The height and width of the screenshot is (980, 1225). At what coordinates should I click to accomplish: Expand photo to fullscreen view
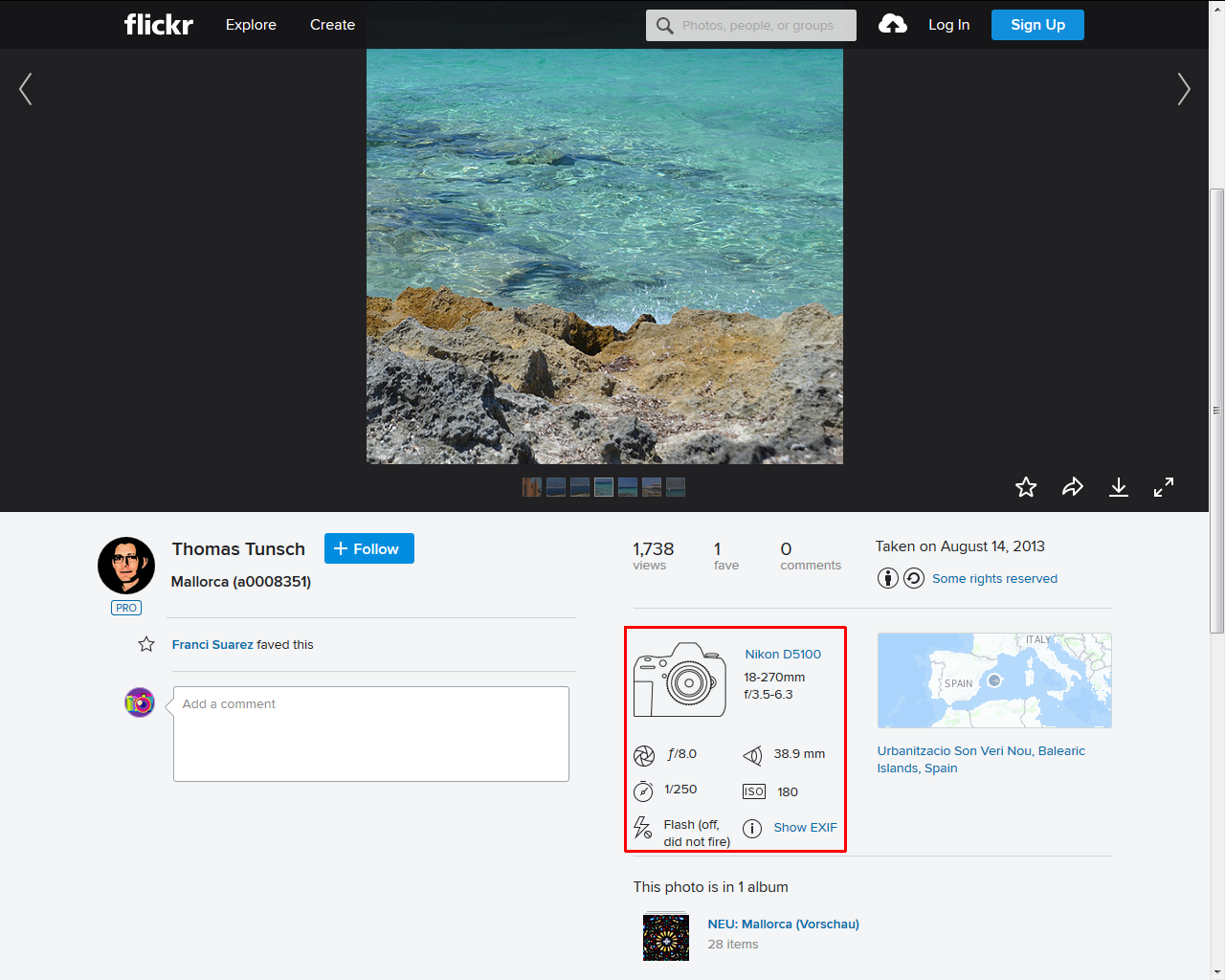click(x=1164, y=487)
